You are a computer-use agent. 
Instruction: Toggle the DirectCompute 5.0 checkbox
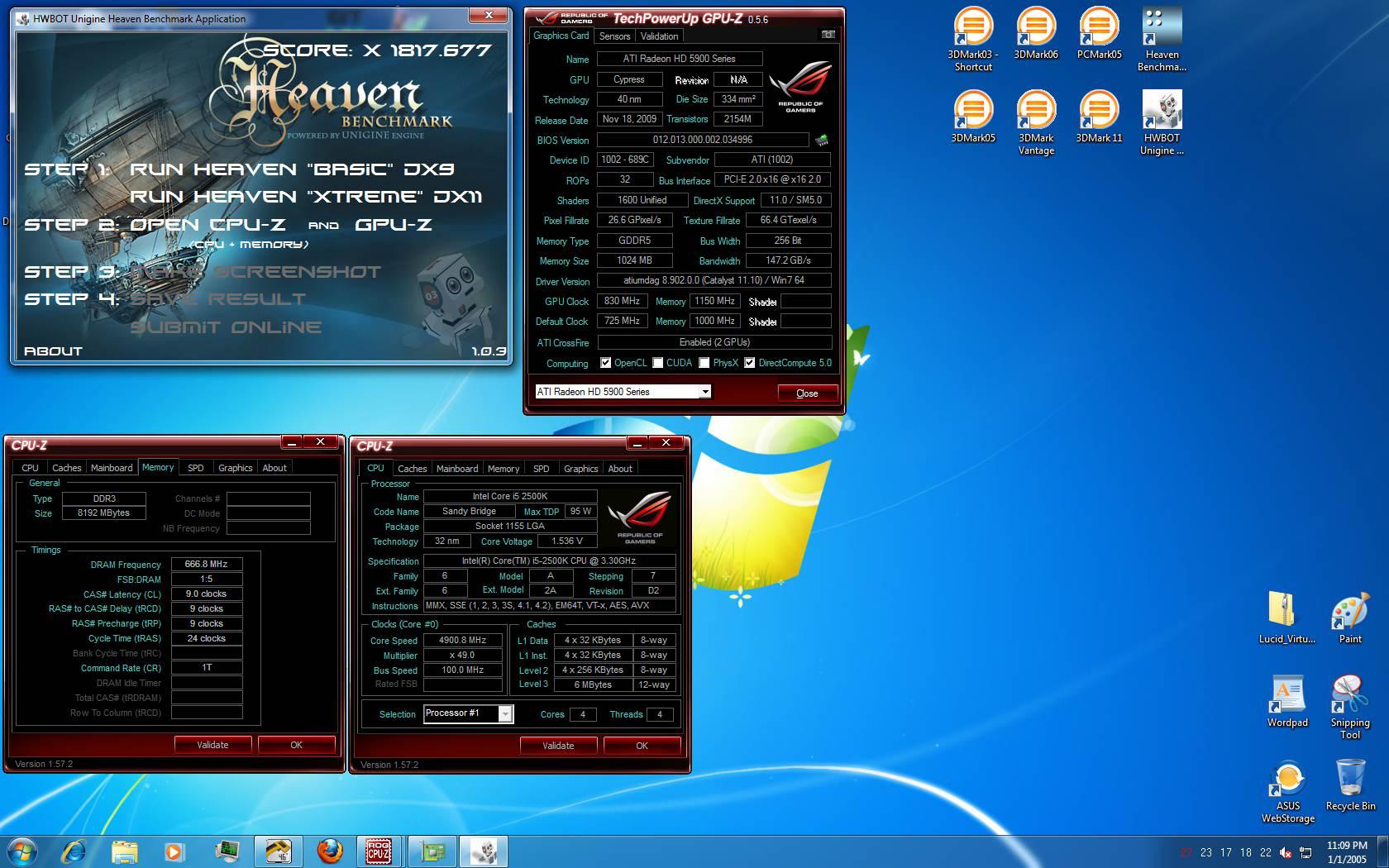[x=749, y=363]
